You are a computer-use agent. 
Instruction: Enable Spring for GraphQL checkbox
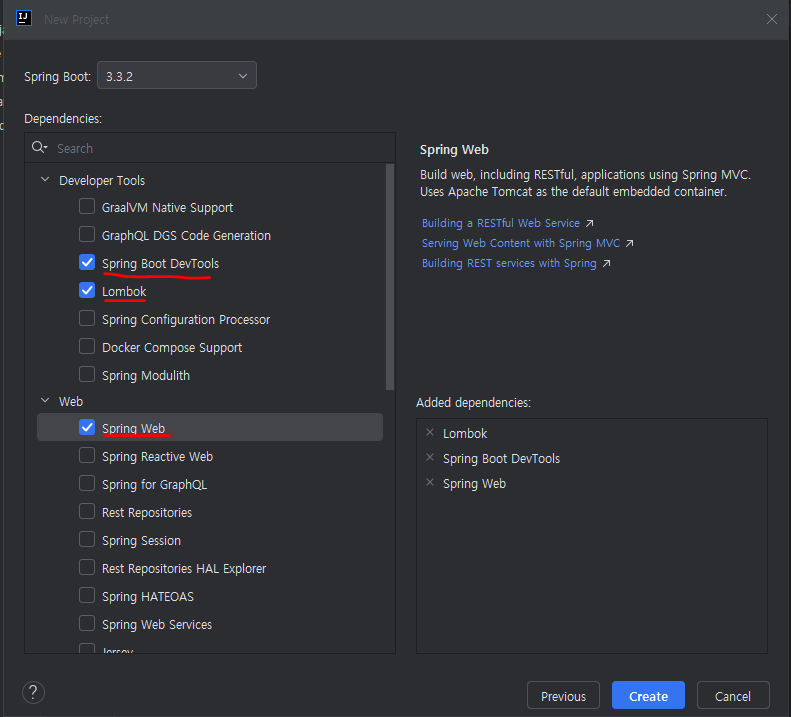(x=87, y=483)
